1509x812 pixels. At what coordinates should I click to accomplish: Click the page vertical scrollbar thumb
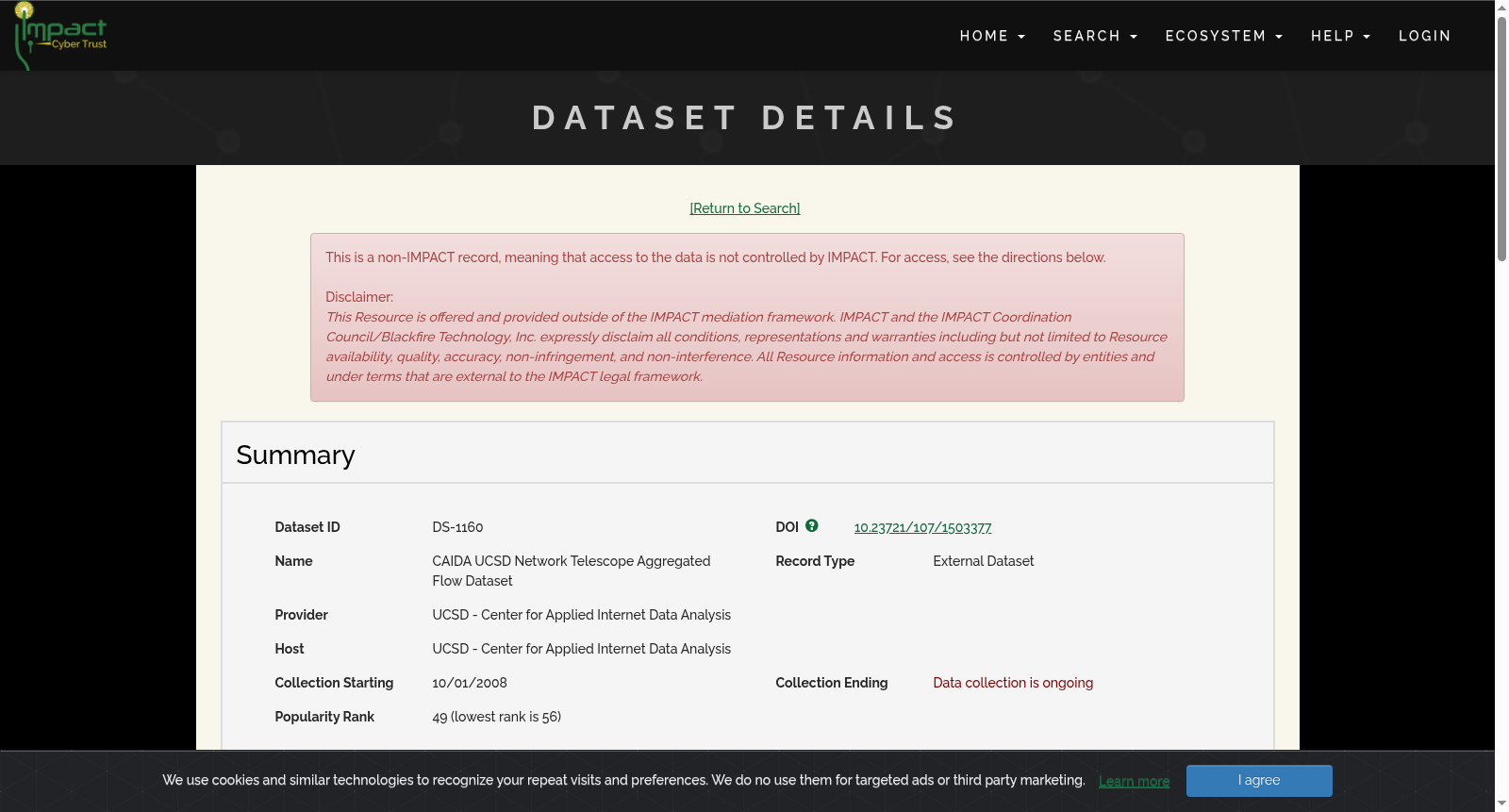(x=1501, y=138)
